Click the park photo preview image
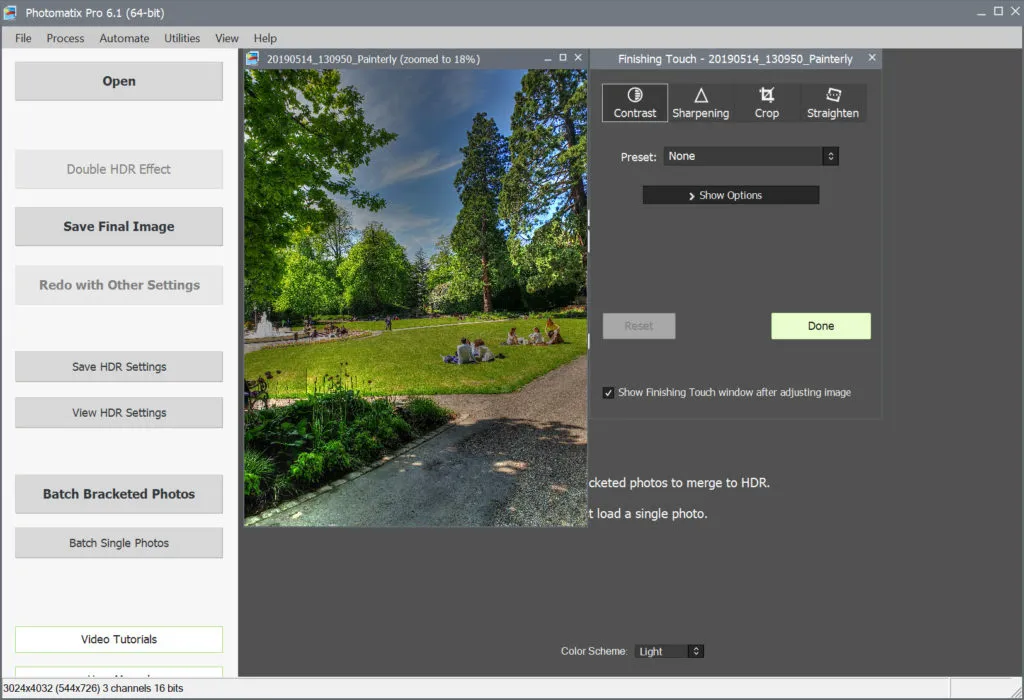 [x=416, y=298]
